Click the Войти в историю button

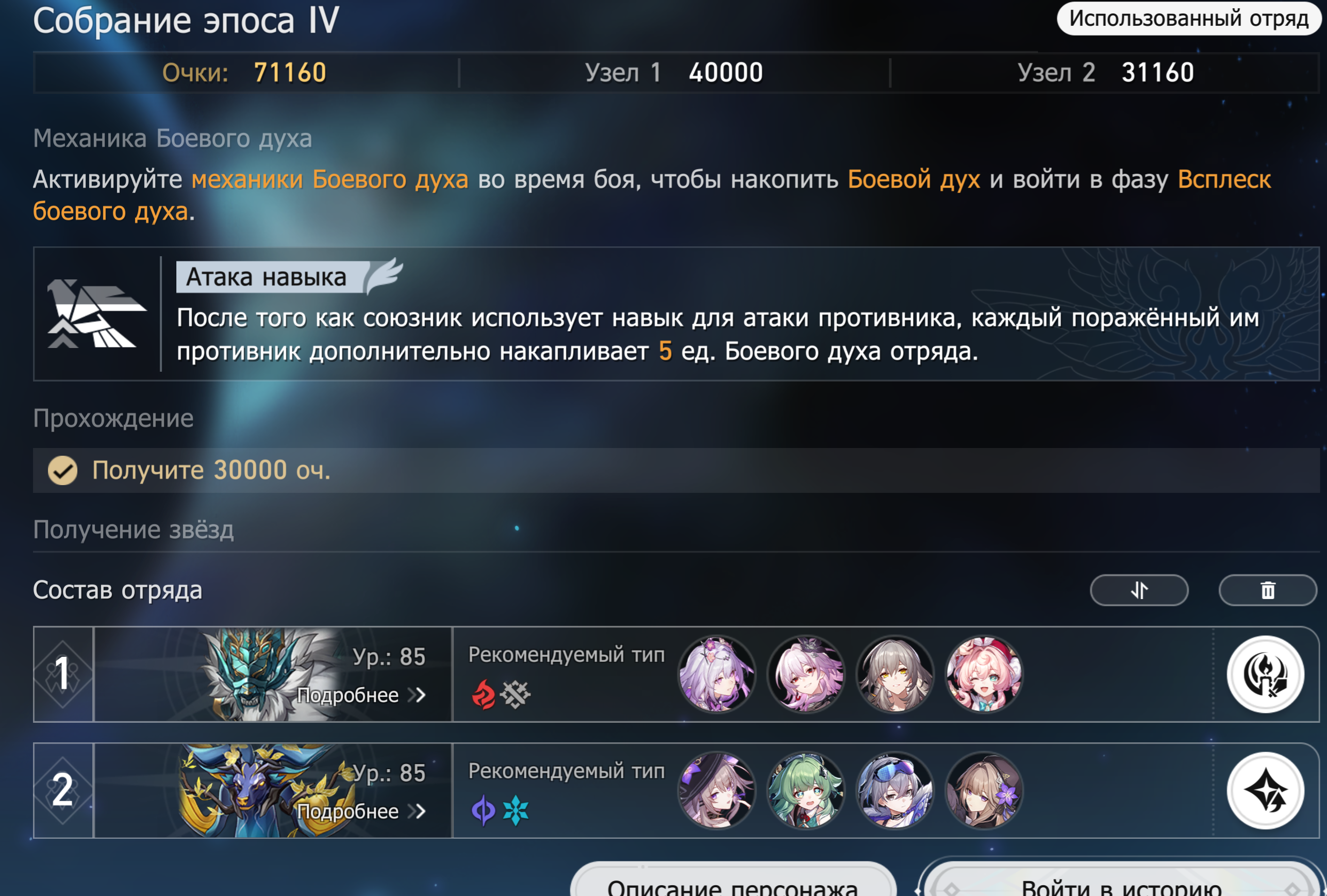[x=1121, y=881]
